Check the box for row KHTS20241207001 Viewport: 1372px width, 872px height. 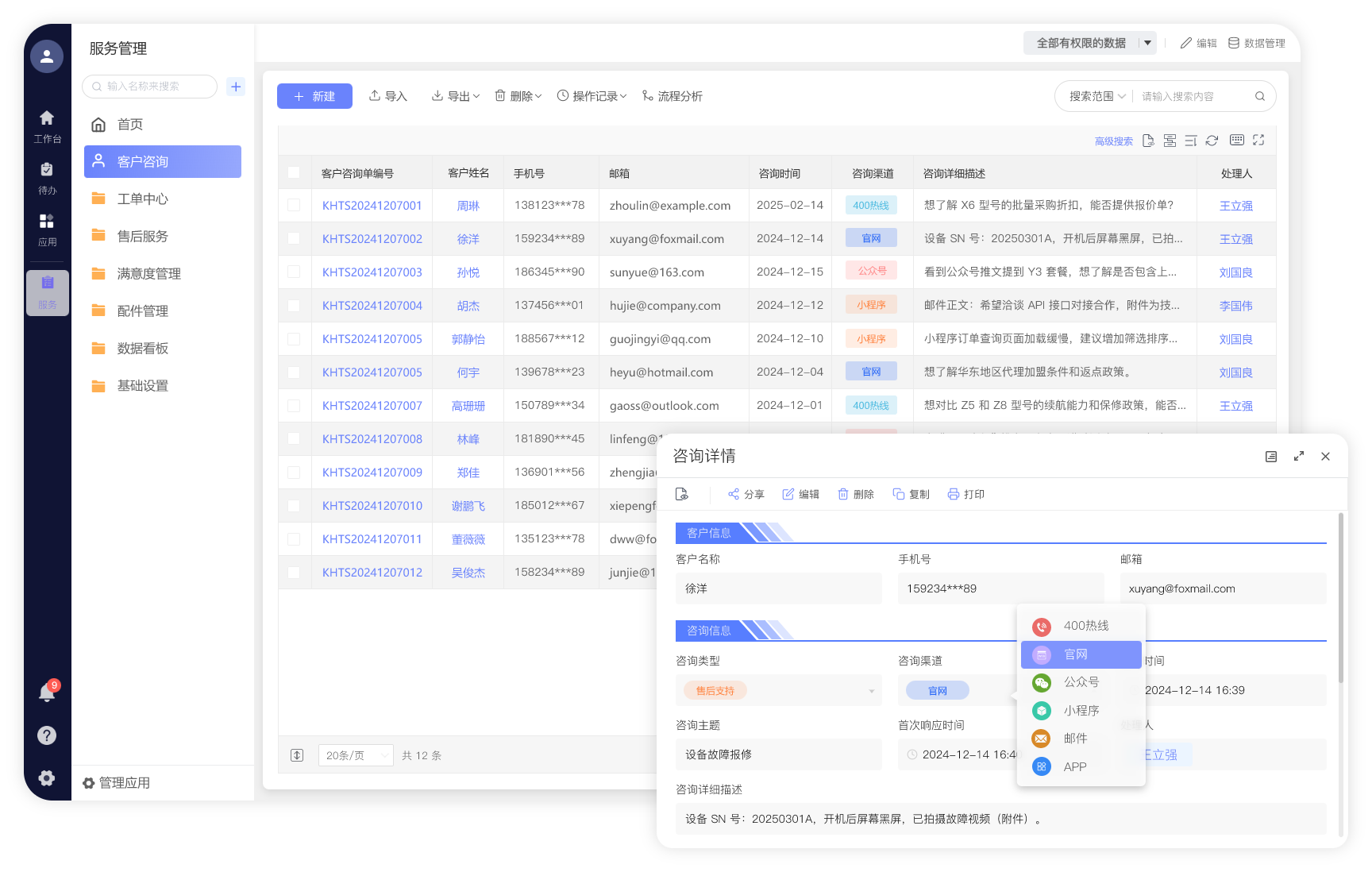pos(294,206)
